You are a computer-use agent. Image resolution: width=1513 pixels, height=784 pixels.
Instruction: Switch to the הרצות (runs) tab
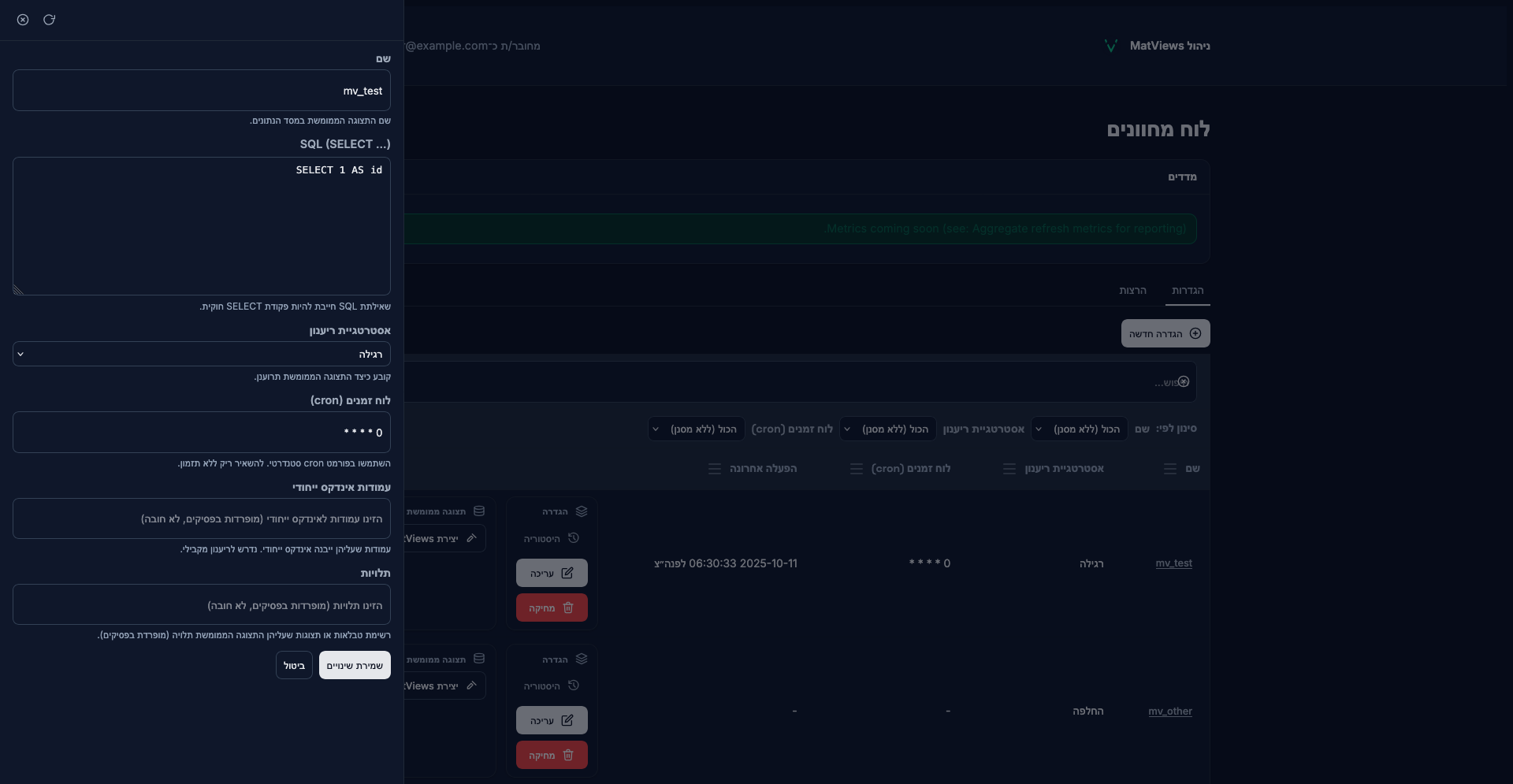(x=1132, y=290)
